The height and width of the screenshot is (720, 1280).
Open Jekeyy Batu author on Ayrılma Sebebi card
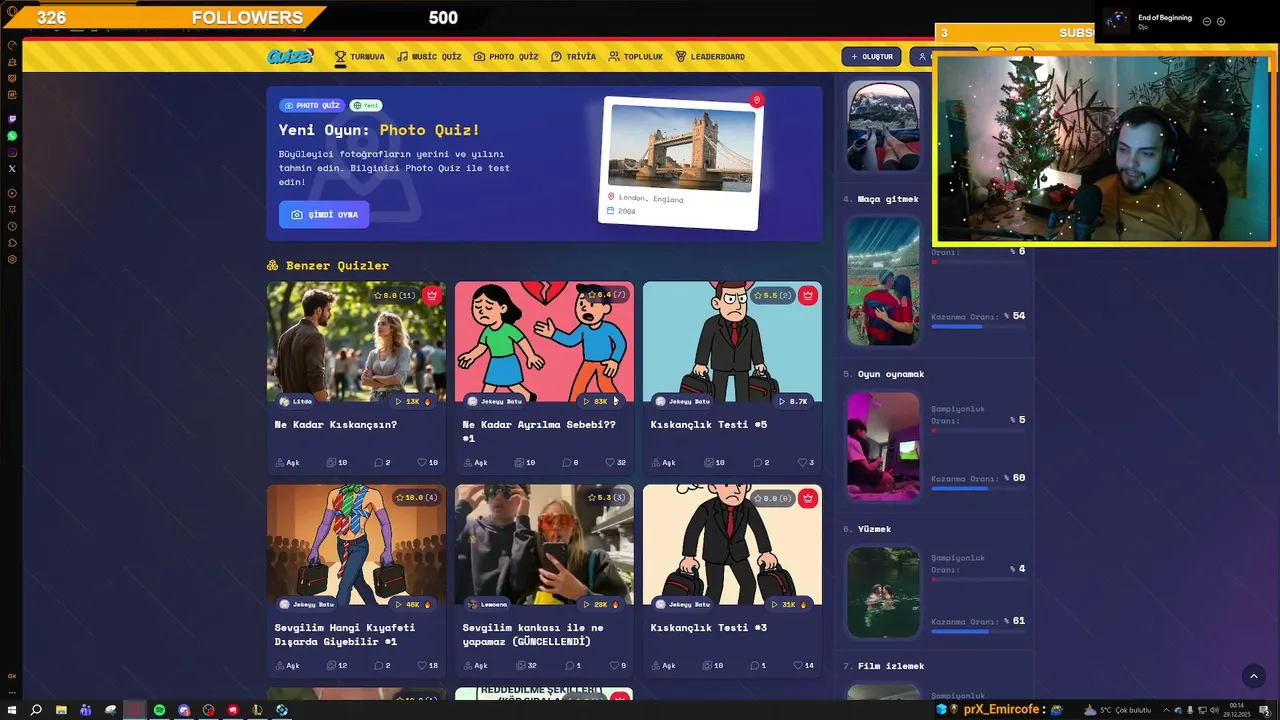(x=495, y=401)
